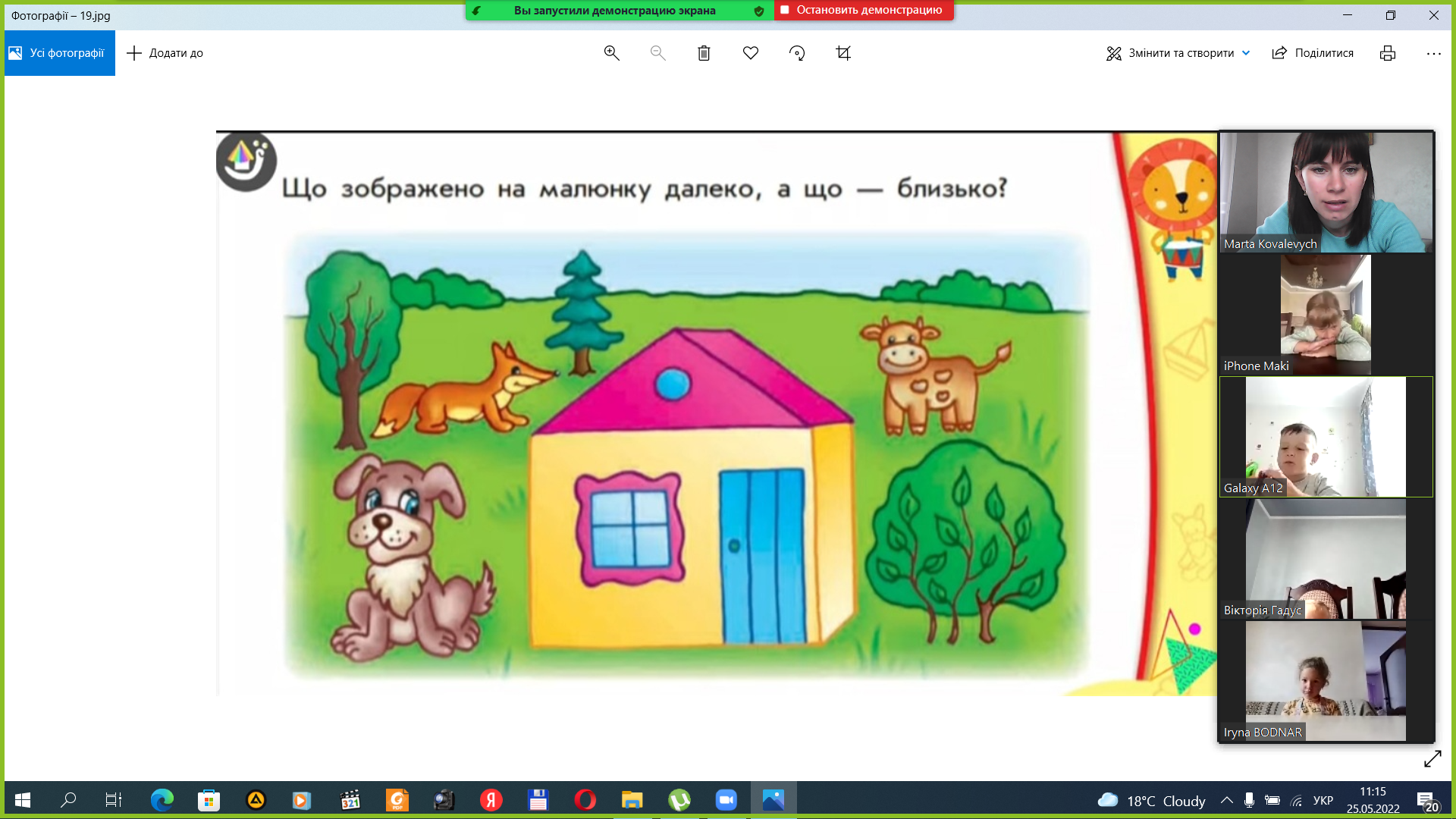The width and height of the screenshot is (1456, 819).
Task: Go back to Усі фотографії
Action: click(59, 53)
